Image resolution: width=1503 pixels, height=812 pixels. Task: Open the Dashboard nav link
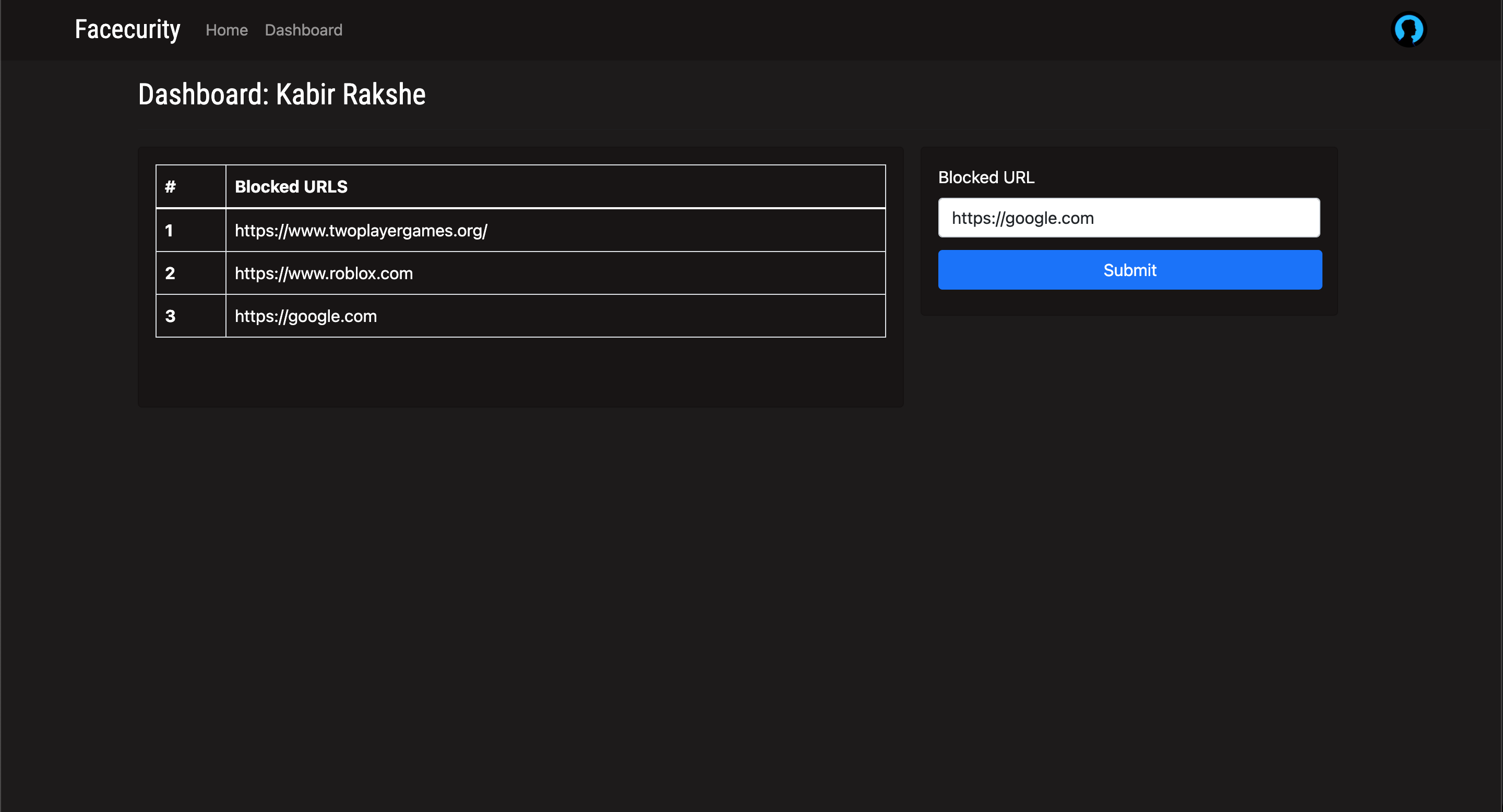click(x=303, y=30)
